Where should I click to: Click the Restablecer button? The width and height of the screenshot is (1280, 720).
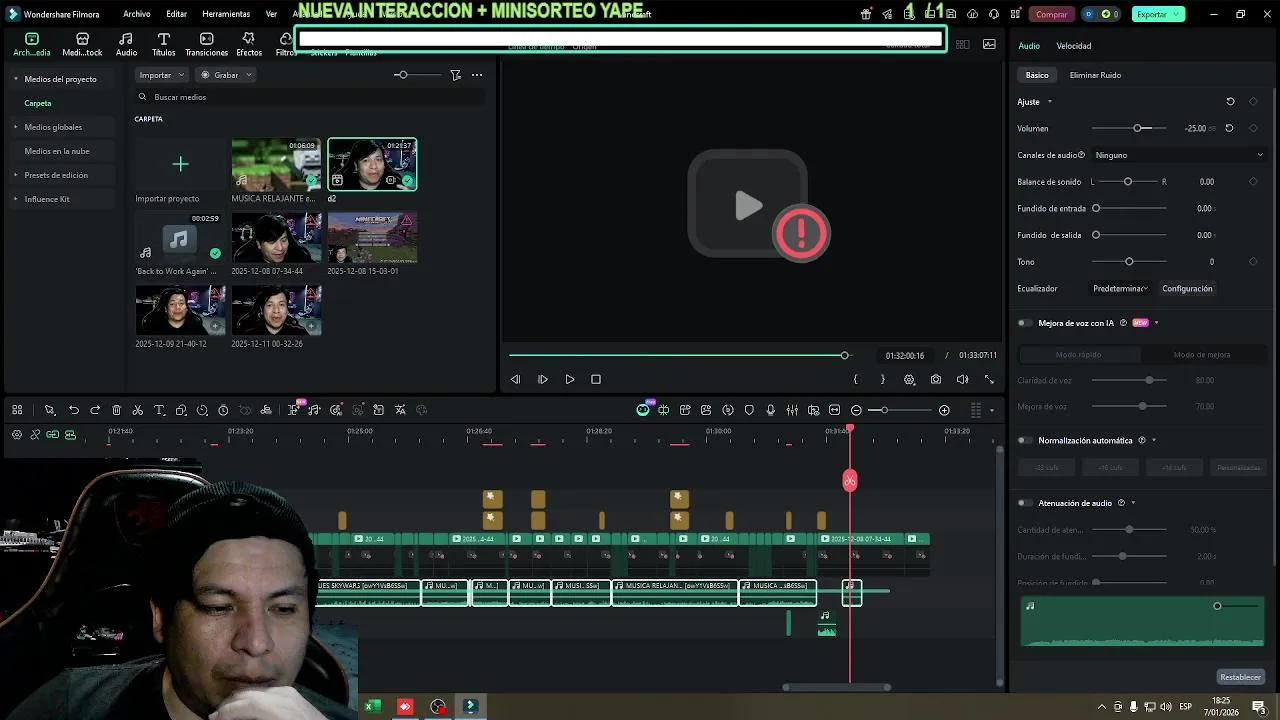(x=1240, y=677)
